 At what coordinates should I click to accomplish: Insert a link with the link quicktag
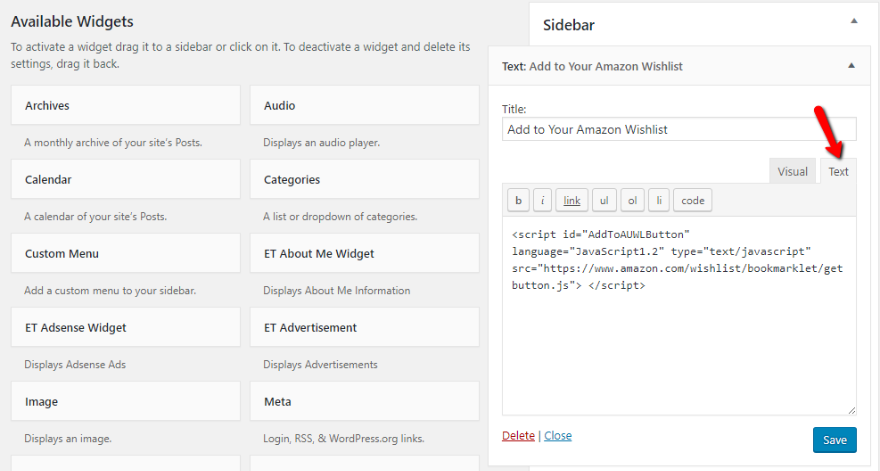(571, 201)
